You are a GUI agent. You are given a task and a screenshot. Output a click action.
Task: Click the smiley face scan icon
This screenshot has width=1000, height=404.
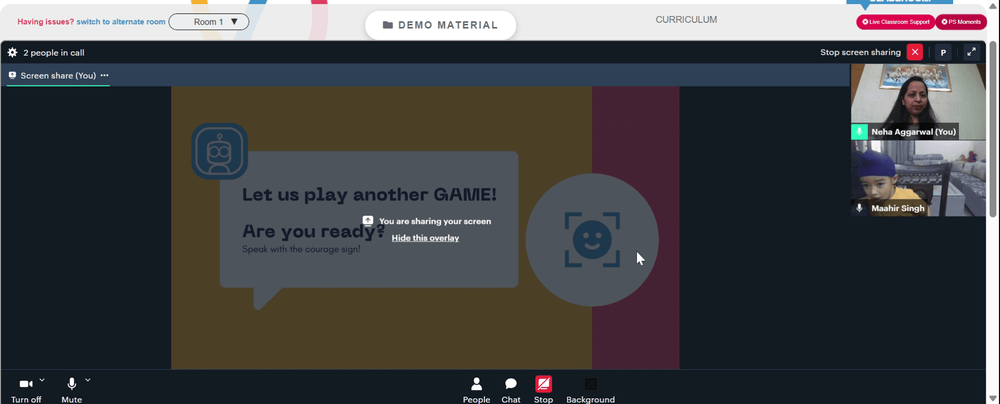[592, 239]
